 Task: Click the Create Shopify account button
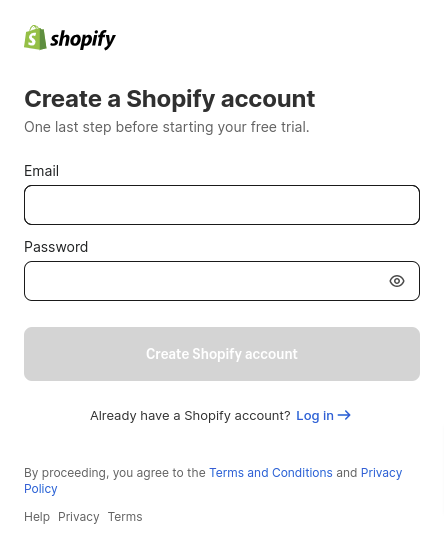(x=222, y=354)
